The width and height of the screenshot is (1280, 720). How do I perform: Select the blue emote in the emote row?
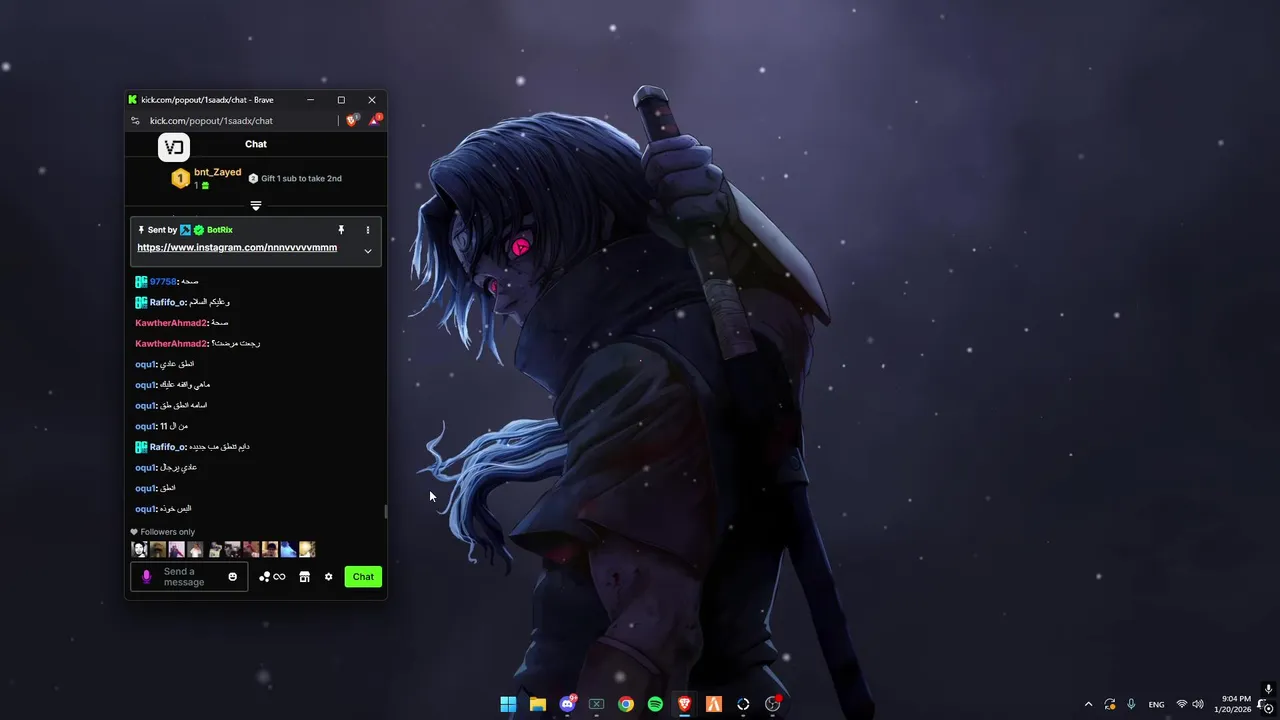click(x=288, y=549)
